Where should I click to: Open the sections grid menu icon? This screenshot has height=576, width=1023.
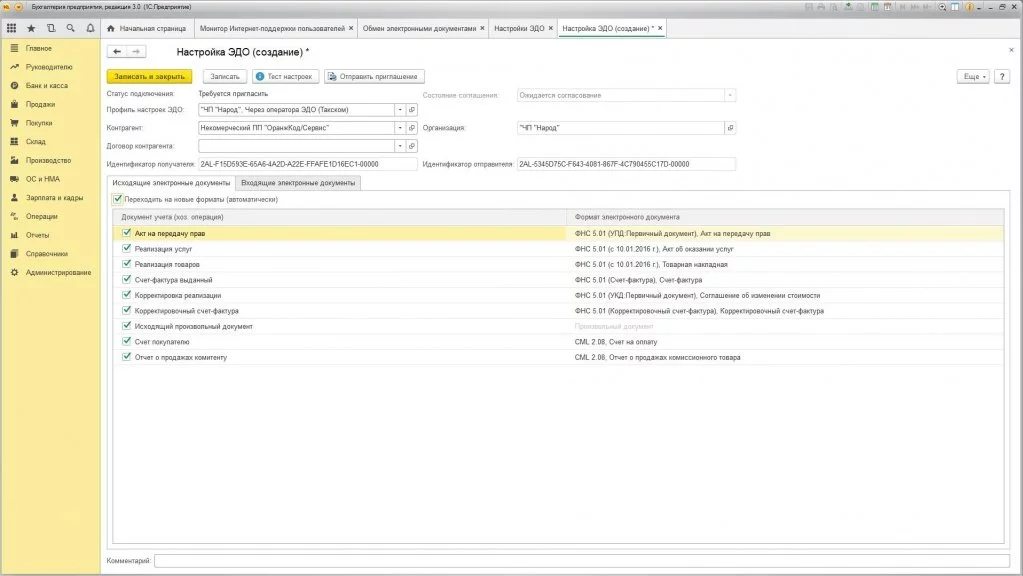pyautogui.click(x=12, y=28)
